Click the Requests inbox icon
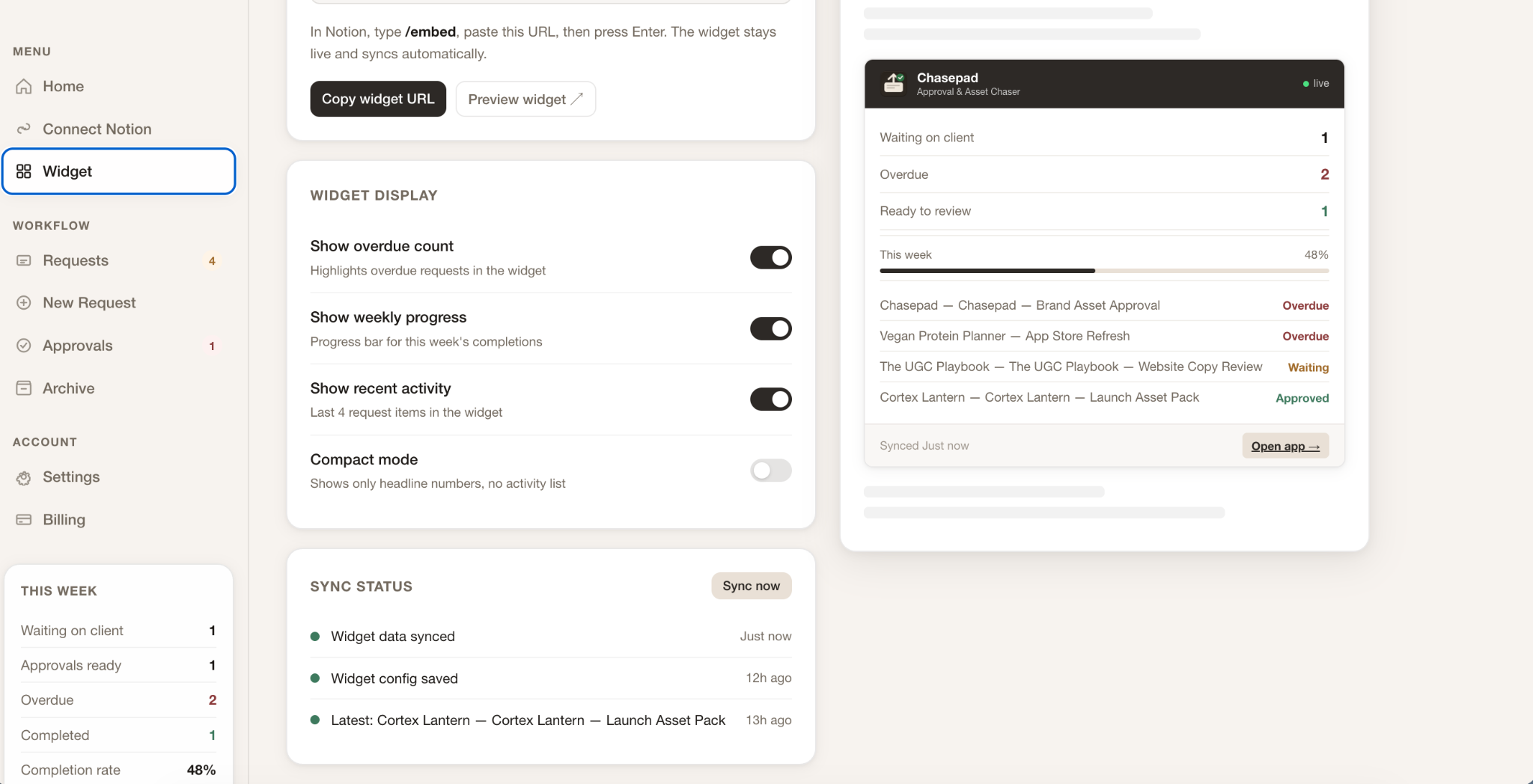 pyautogui.click(x=24, y=260)
